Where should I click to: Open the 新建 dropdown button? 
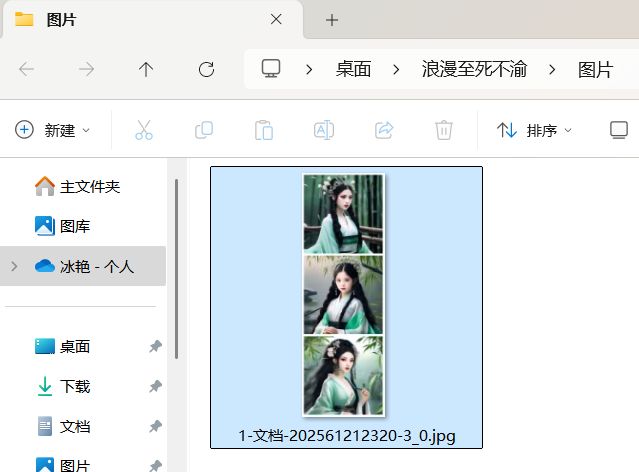pyautogui.click(x=52, y=130)
